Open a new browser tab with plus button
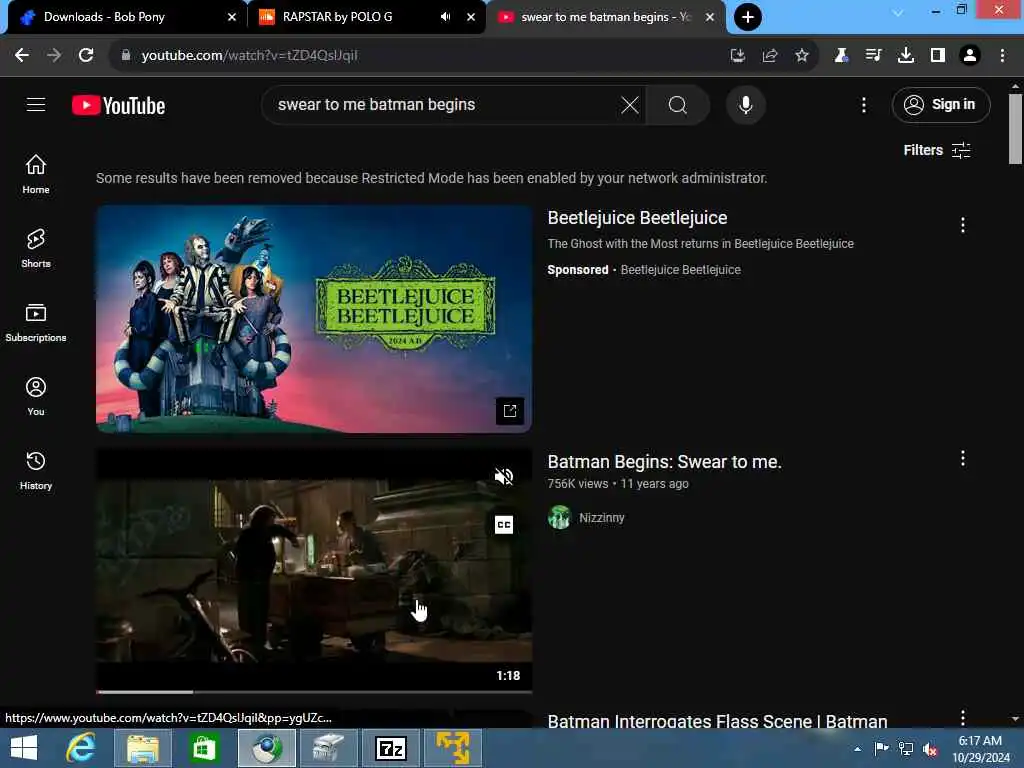Screen dimensions: 1024x768 (747, 17)
